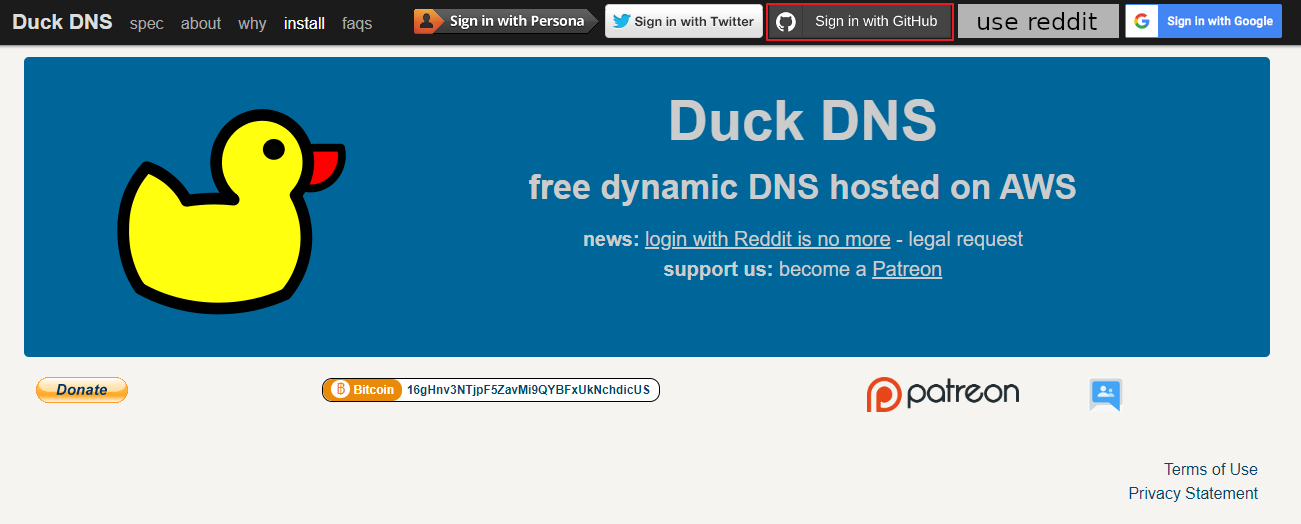Click the GitHub octocat icon
Image resolution: width=1301 pixels, height=524 pixels.
point(786,22)
